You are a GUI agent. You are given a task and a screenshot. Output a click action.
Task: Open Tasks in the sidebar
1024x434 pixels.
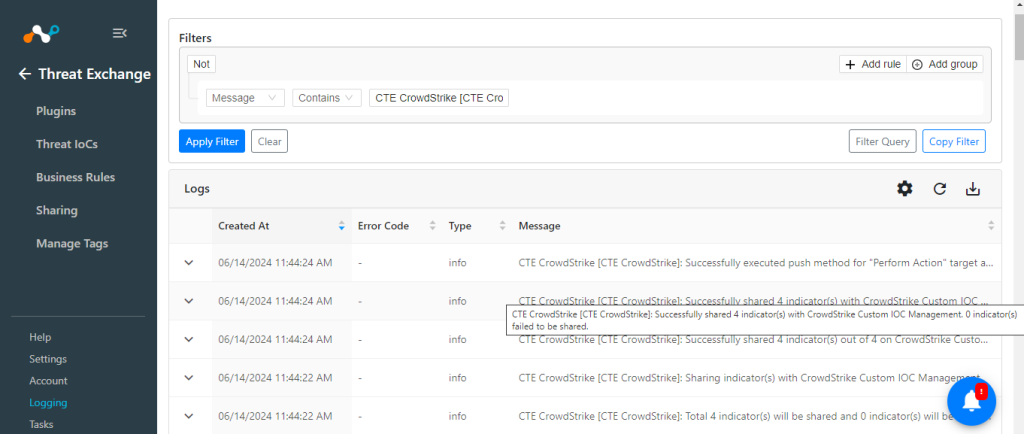coord(41,424)
